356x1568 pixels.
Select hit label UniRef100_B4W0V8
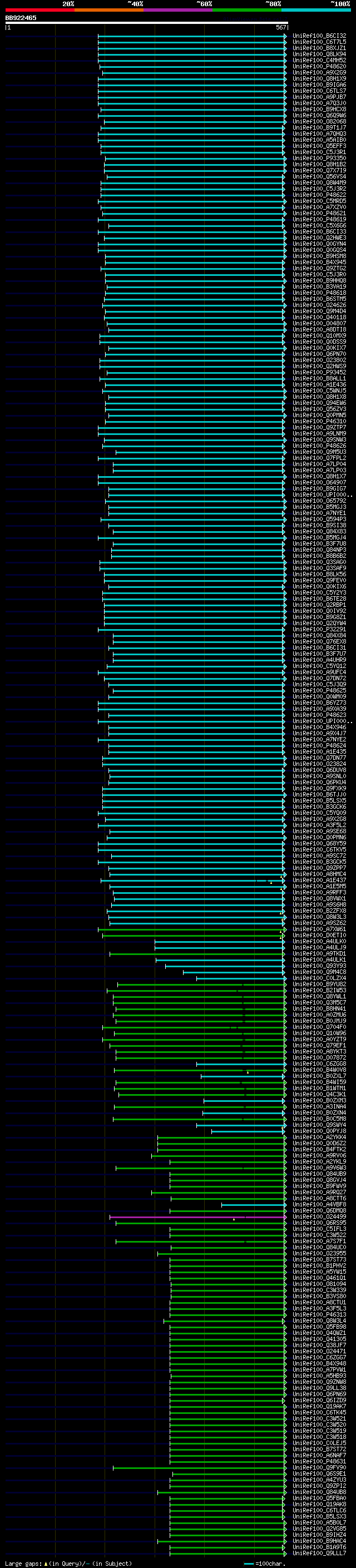[x=319, y=1070]
